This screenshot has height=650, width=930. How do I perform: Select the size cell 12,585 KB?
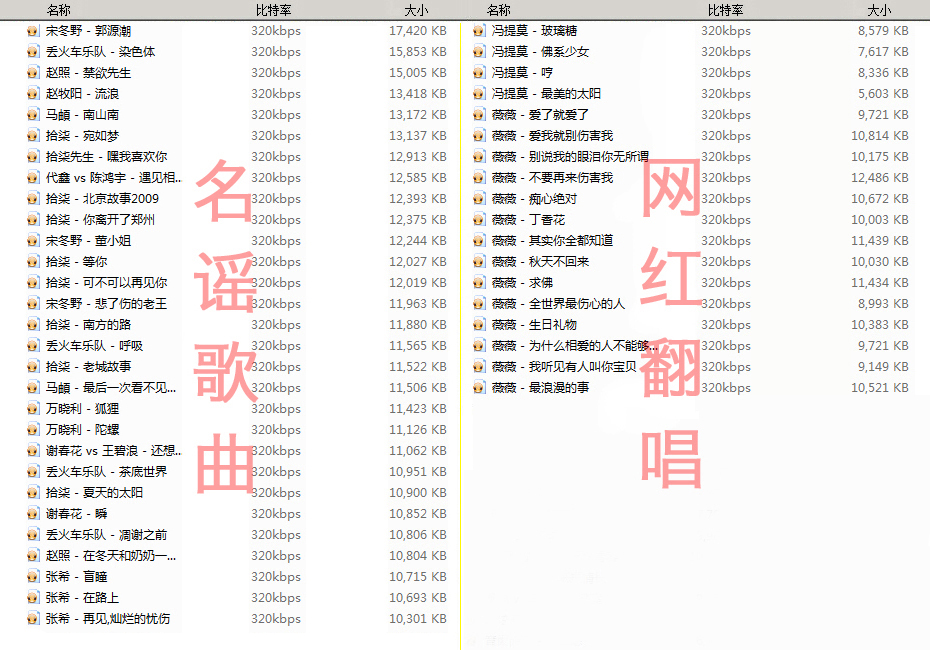[418, 178]
